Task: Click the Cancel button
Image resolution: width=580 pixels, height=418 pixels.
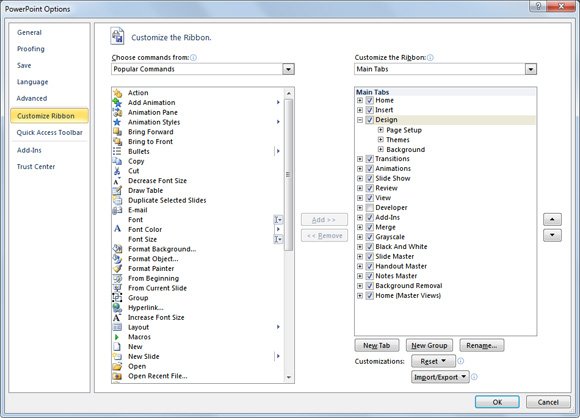Action: click(x=548, y=402)
